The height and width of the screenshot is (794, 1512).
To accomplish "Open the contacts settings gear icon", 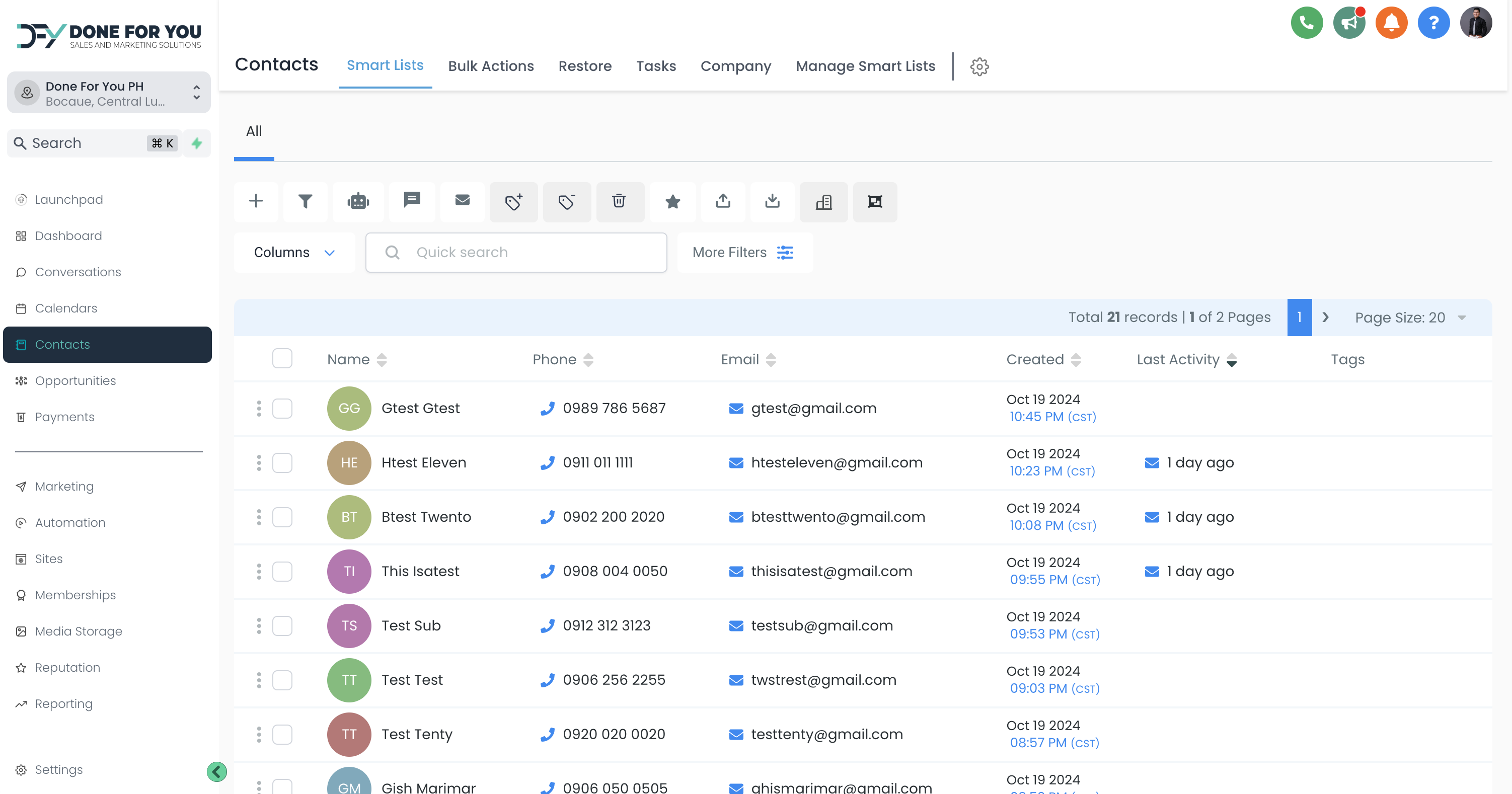I will [x=979, y=66].
